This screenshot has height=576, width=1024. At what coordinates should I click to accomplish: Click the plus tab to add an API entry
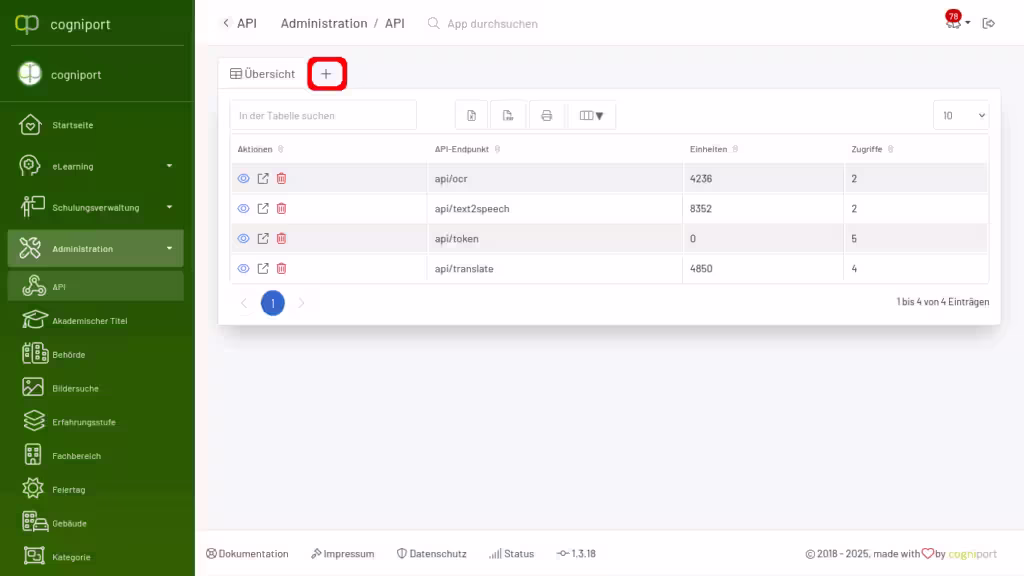point(326,74)
